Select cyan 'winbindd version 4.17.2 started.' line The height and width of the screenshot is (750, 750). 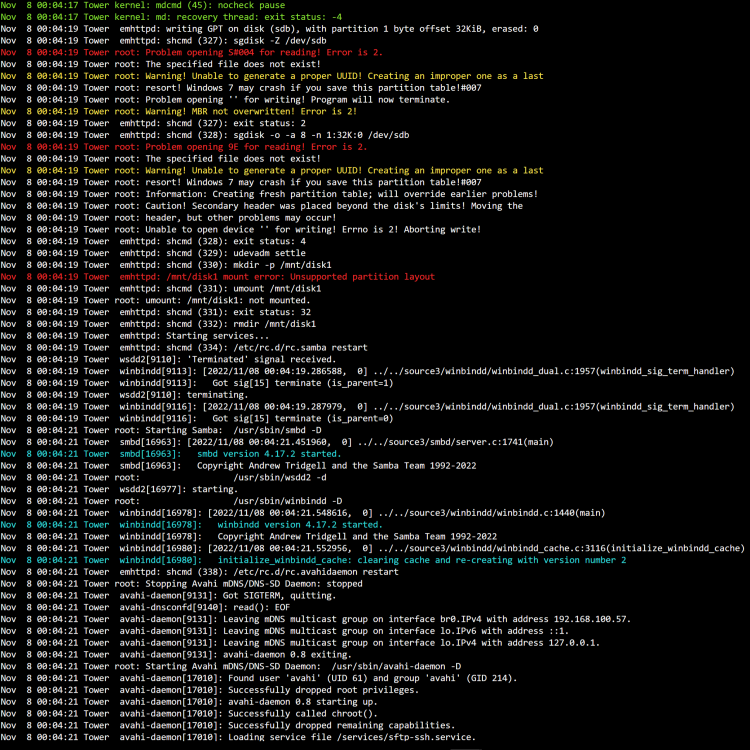pyautogui.click(x=192, y=525)
